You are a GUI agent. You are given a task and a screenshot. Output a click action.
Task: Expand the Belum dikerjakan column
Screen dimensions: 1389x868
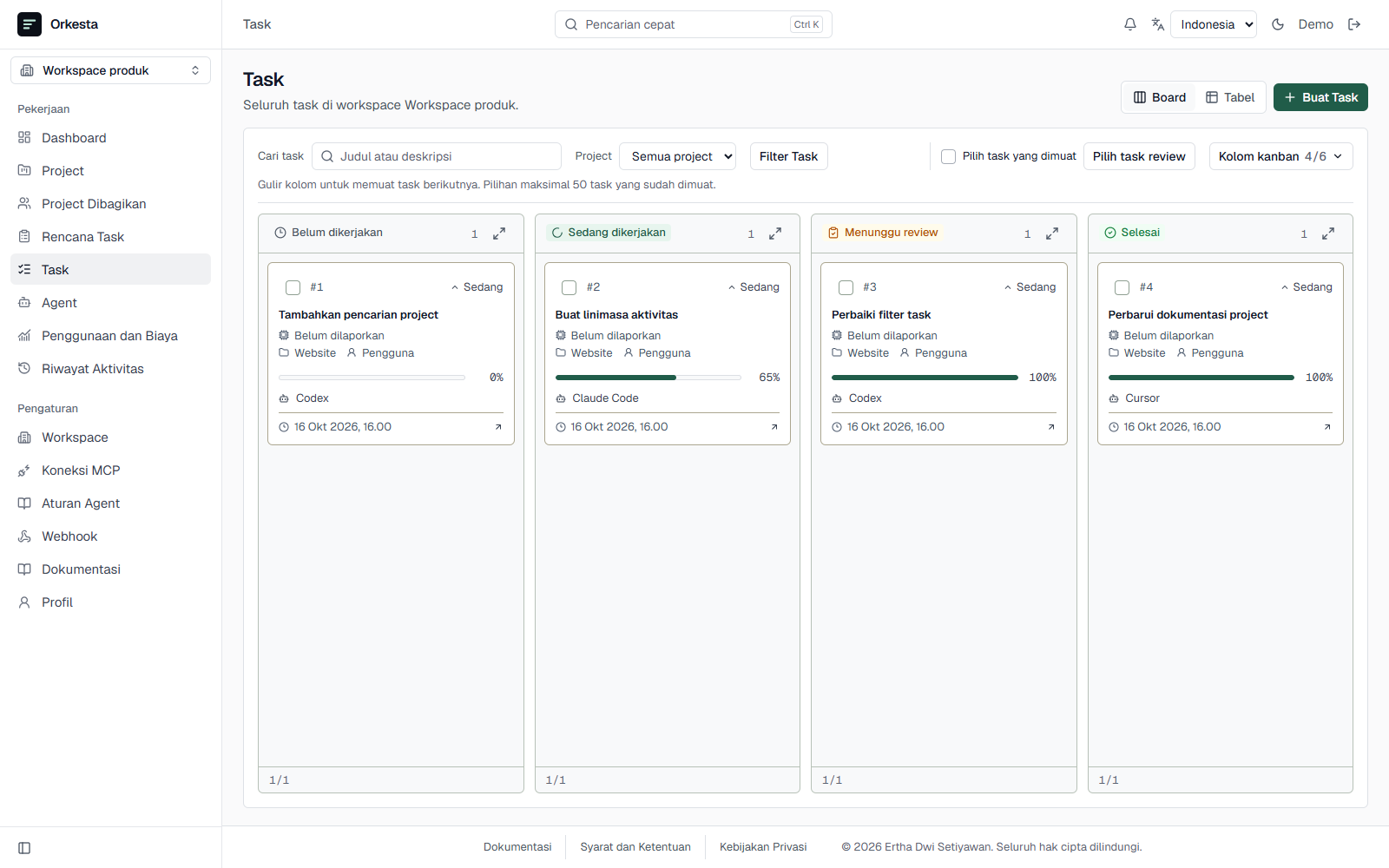pyautogui.click(x=499, y=233)
